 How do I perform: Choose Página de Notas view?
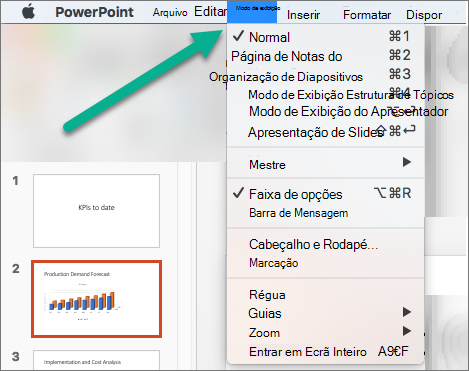[325, 56]
